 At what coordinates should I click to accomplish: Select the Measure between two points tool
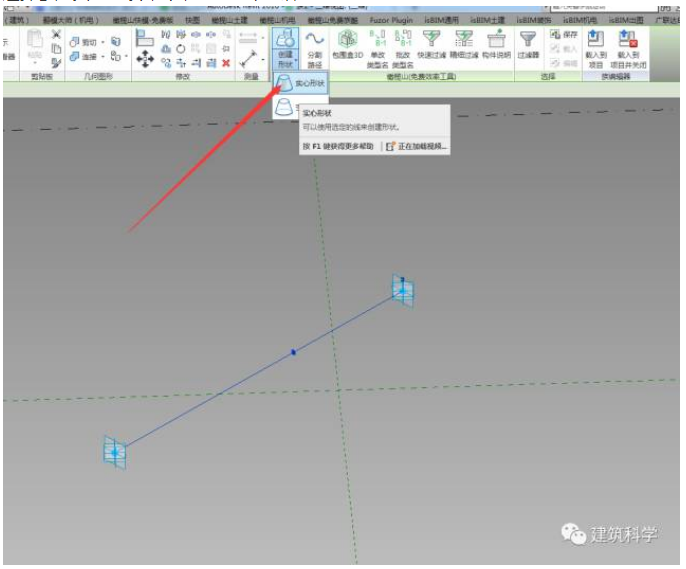coord(248,59)
